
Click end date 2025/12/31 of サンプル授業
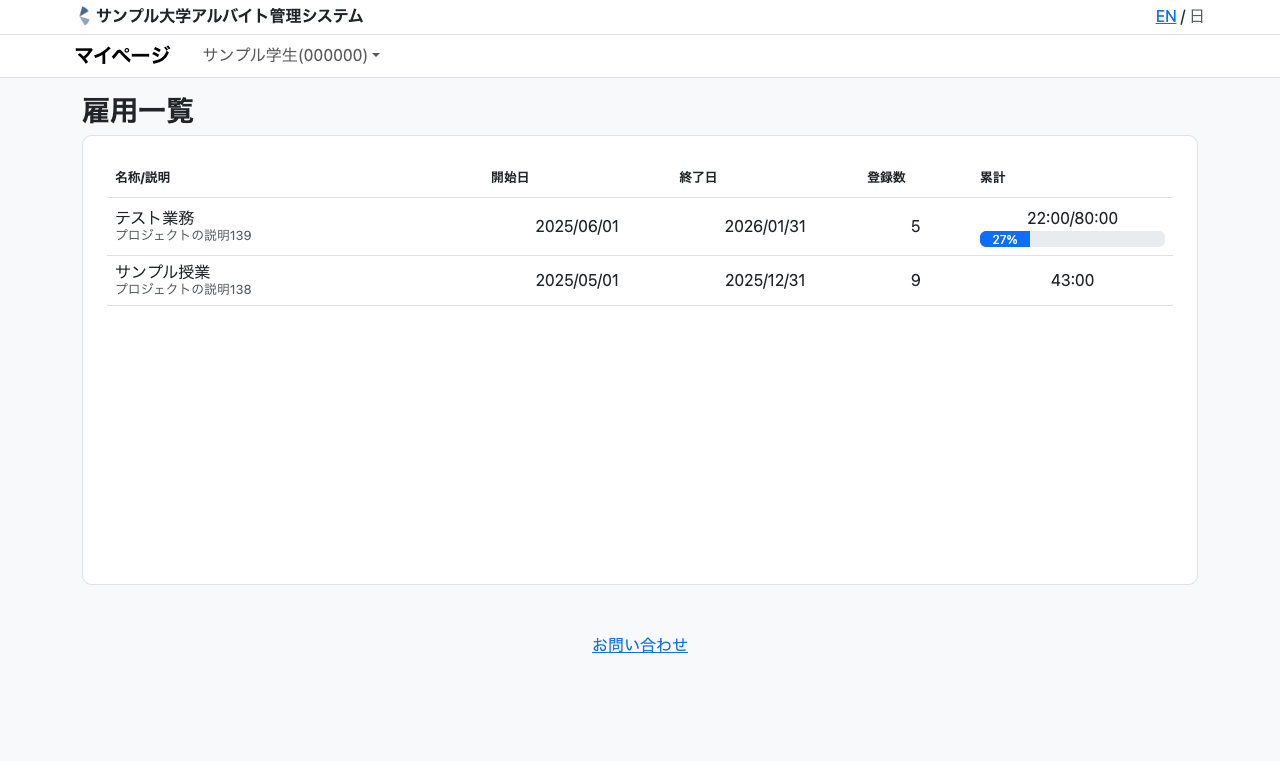point(765,280)
